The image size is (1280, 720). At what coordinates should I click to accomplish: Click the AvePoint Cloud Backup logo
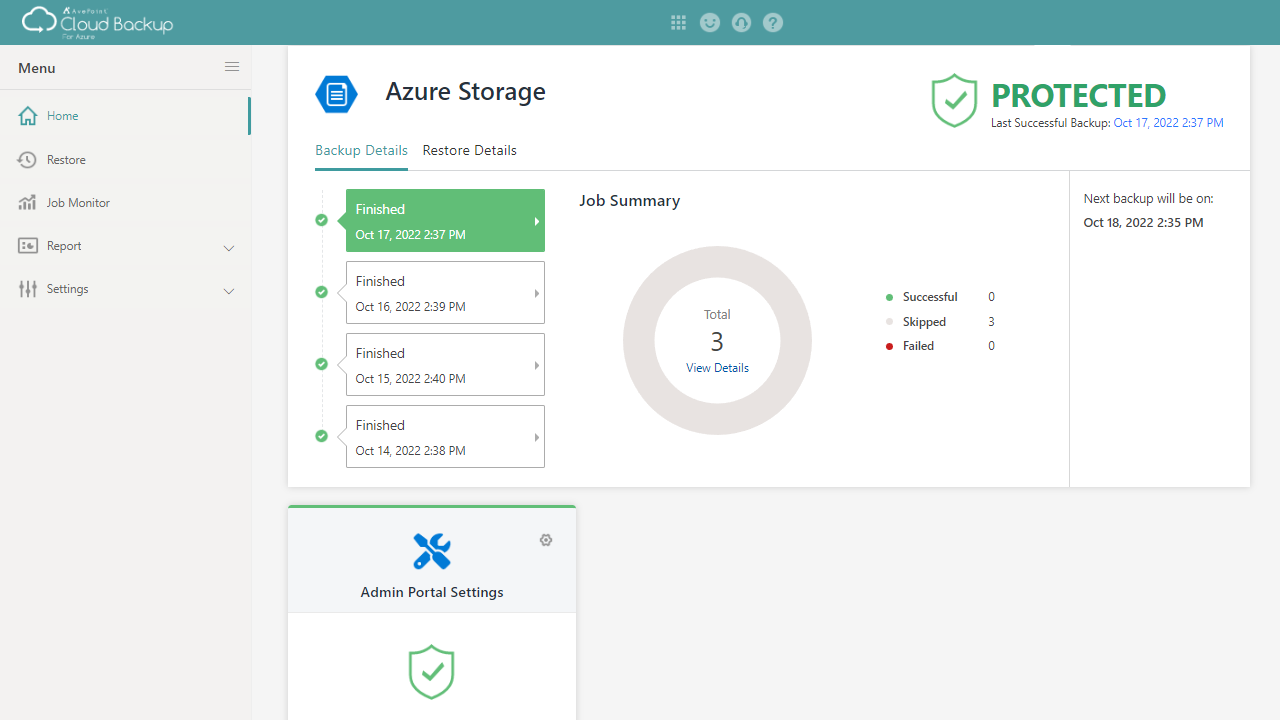coord(97,21)
